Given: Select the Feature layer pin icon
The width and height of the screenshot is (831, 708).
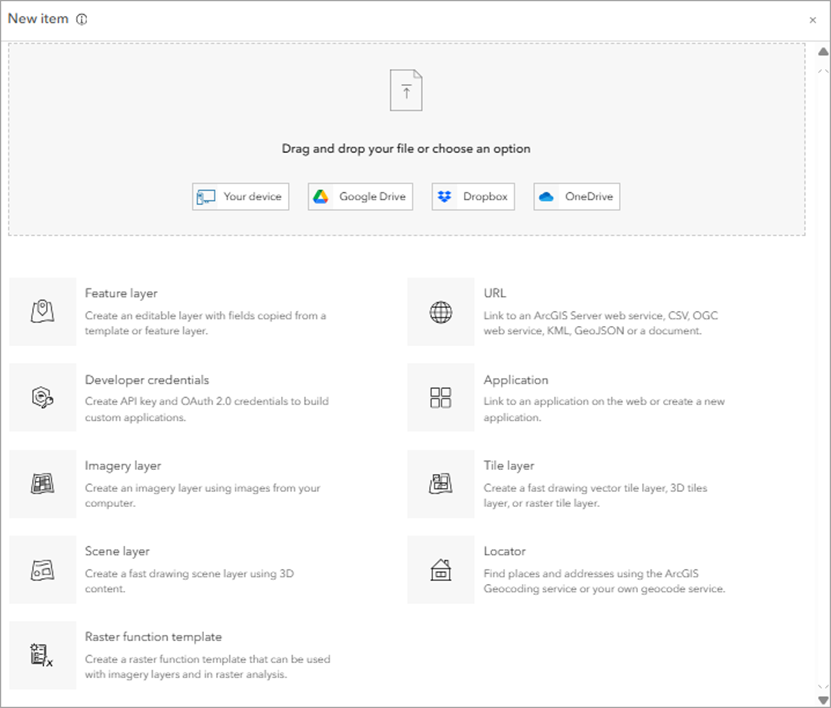Looking at the screenshot, I should [x=42, y=311].
